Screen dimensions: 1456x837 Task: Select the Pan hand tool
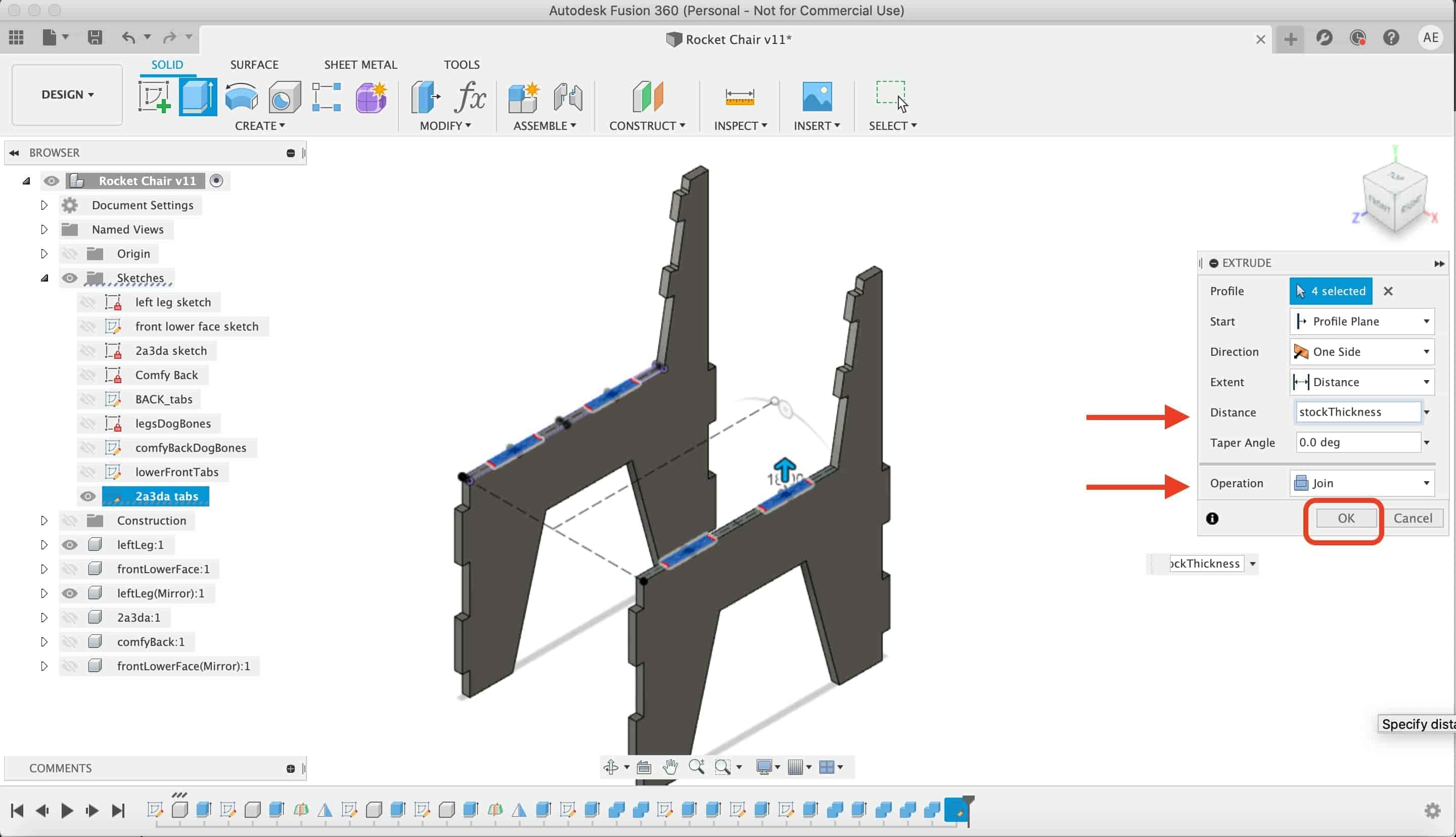pos(670,767)
